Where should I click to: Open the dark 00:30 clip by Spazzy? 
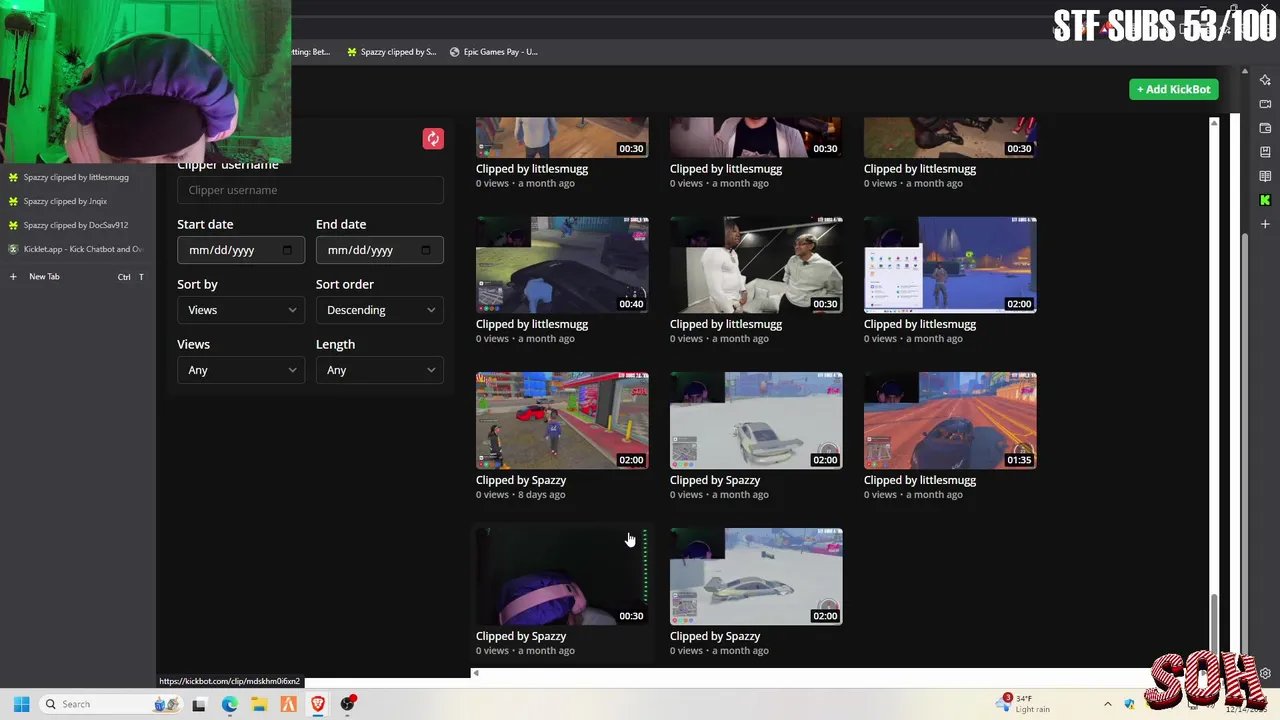pyautogui.click(x=562, y=577)
